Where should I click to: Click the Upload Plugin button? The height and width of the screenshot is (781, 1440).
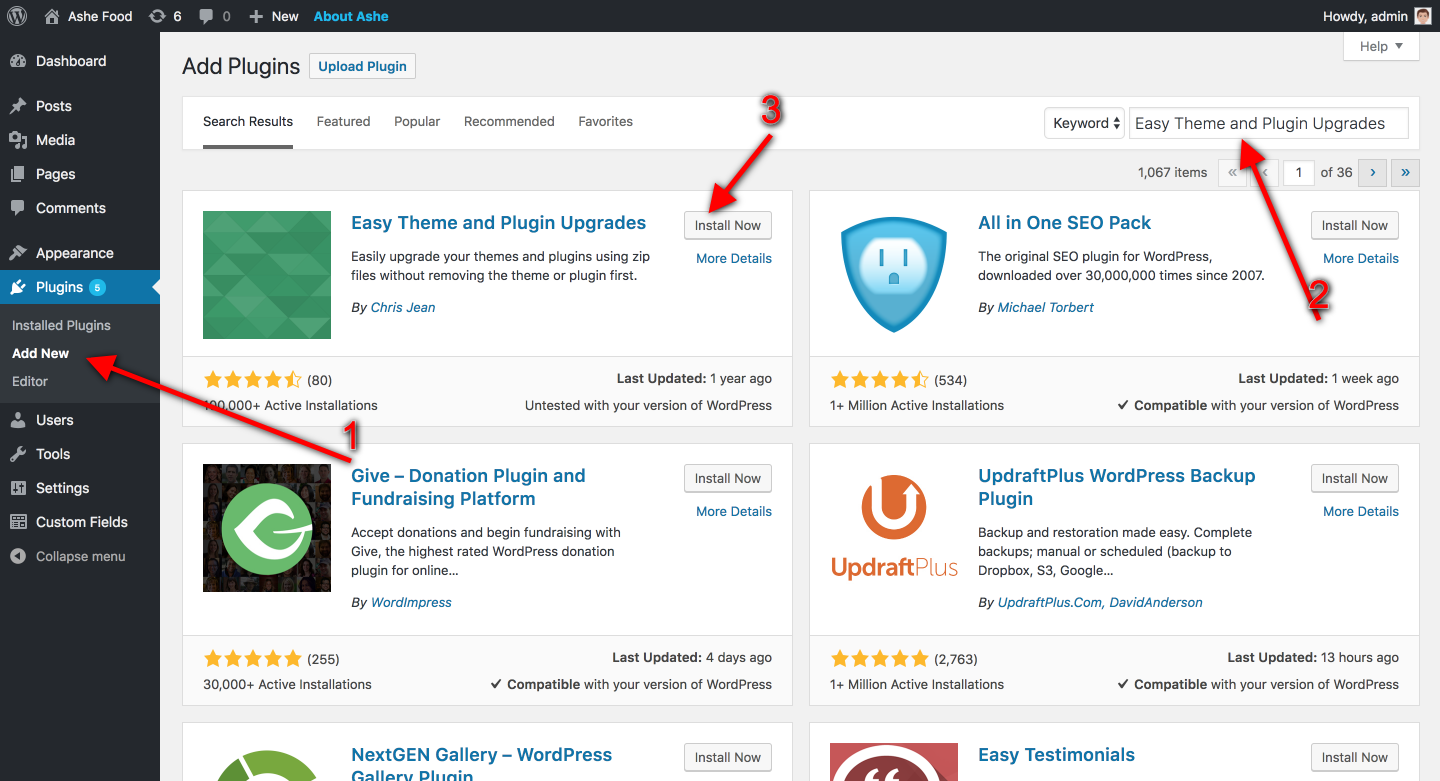point(362,66)
